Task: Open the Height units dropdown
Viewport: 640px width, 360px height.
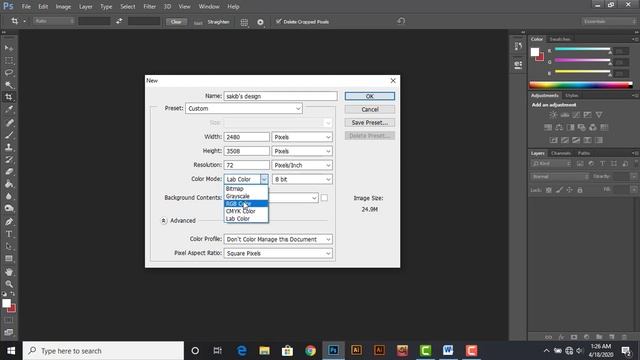Action: [x=302, y=151]
